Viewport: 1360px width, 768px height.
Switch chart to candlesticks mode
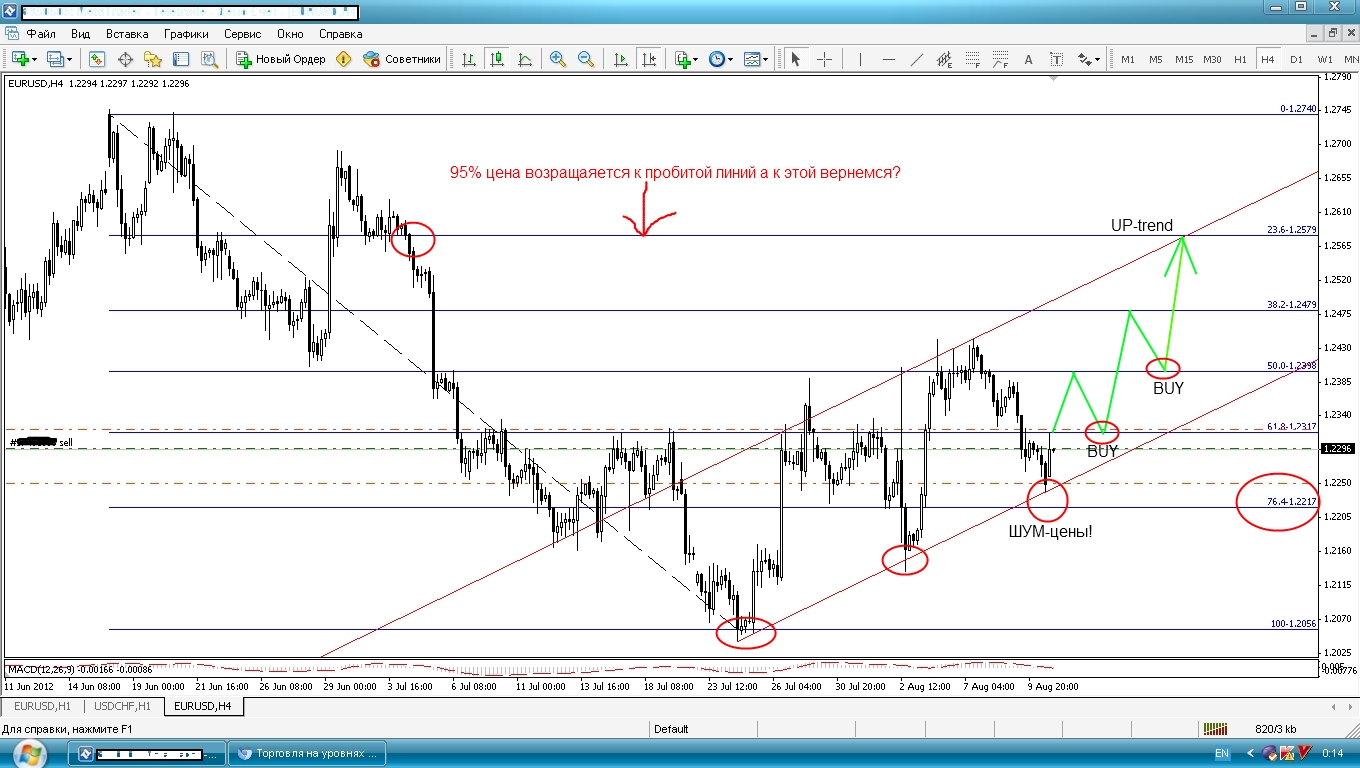point(496,59)
